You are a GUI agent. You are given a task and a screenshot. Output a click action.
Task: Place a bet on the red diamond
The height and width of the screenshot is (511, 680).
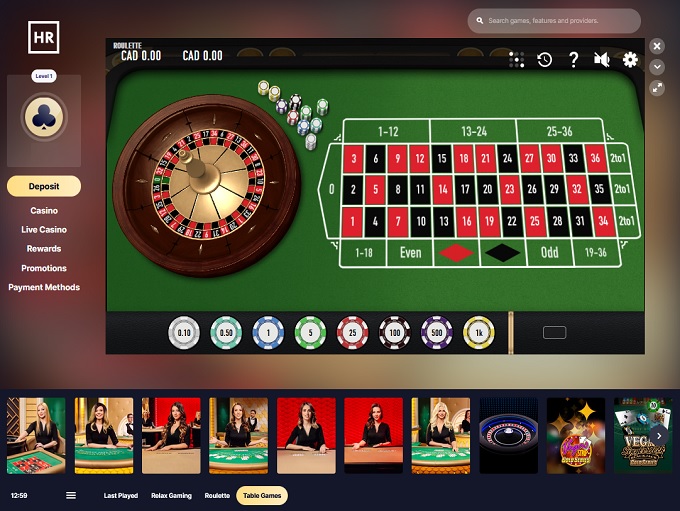pyautogui.click(x=456, y=252)
